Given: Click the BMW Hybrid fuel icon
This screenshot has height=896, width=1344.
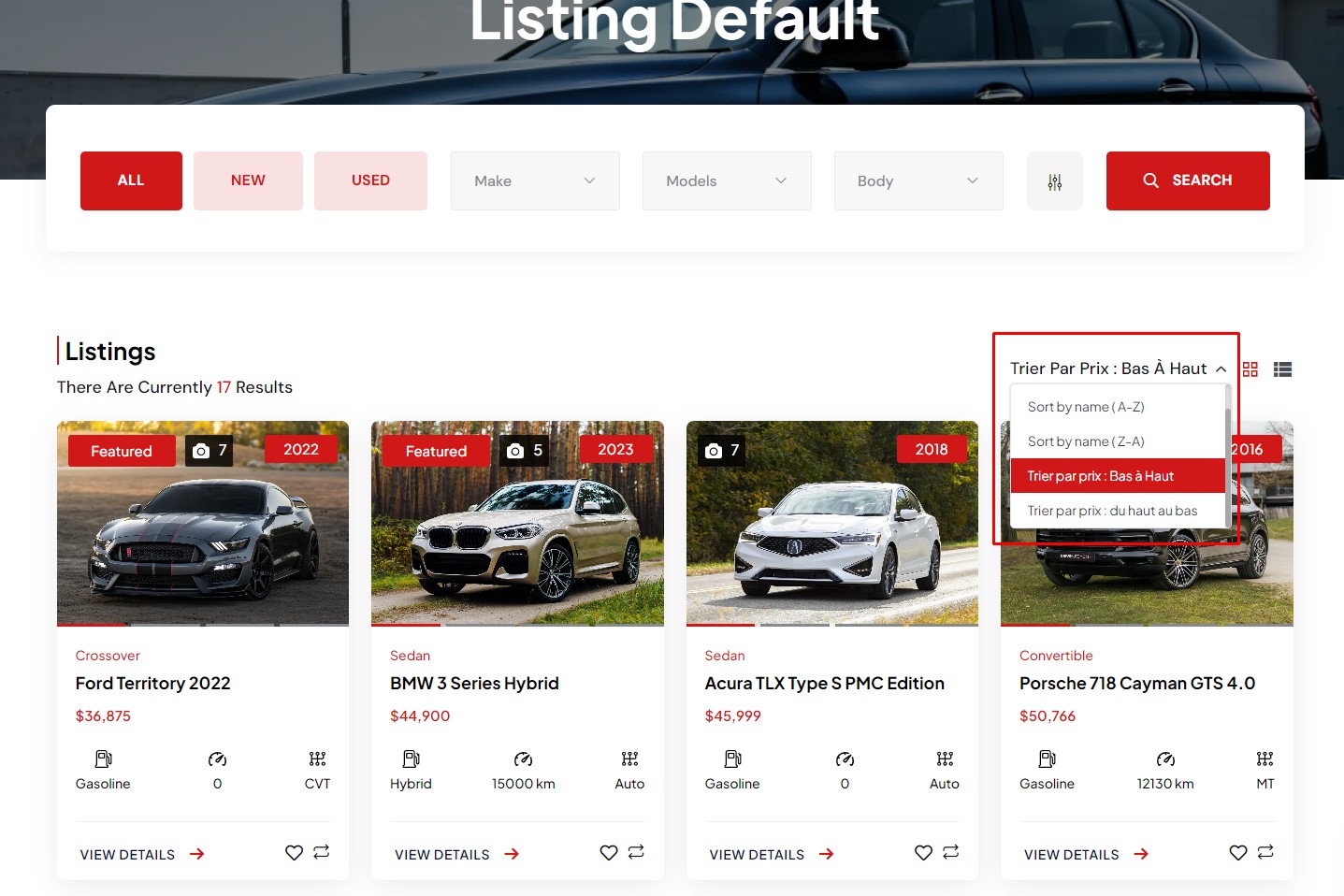Looking at the screenshot, I should (411, 759).
